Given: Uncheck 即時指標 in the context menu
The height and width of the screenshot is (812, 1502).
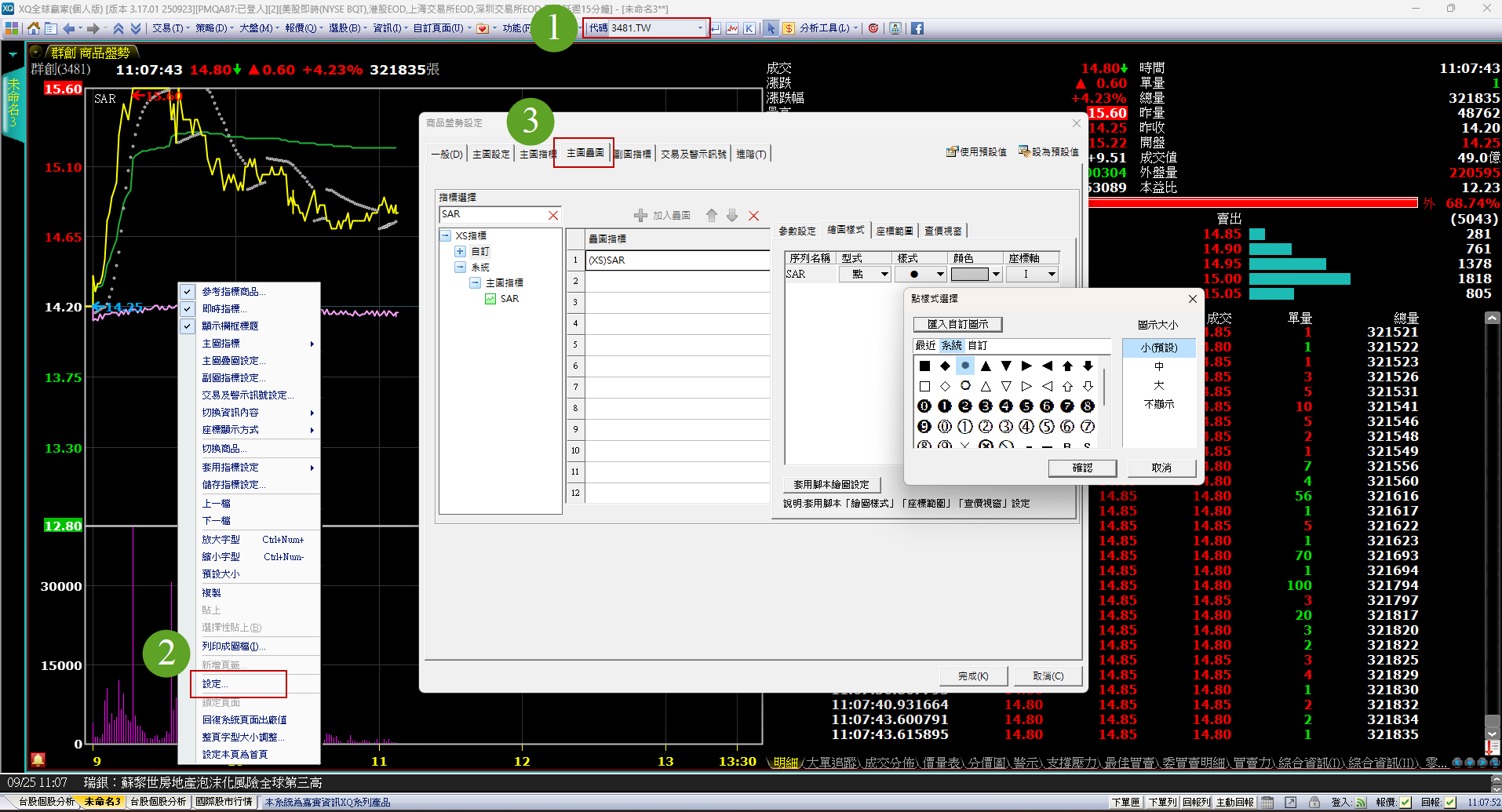Looking at the screenshot, I should pos(188,309).
